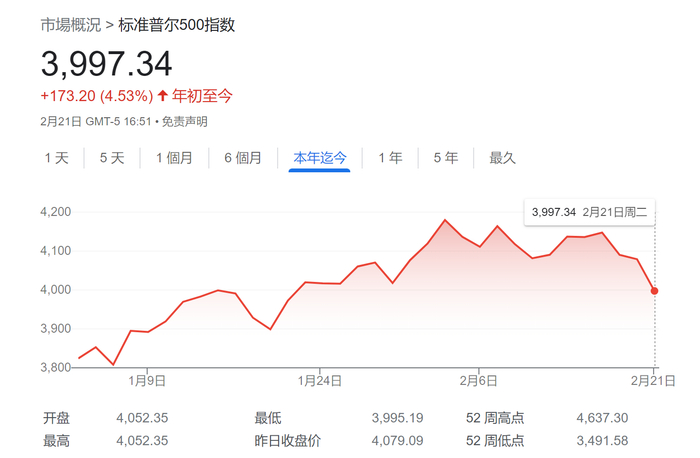The height and width of the screenshot is (458, 700).
Task: Click the 4,000 y-axis label
Action: [x=56, y=290]
